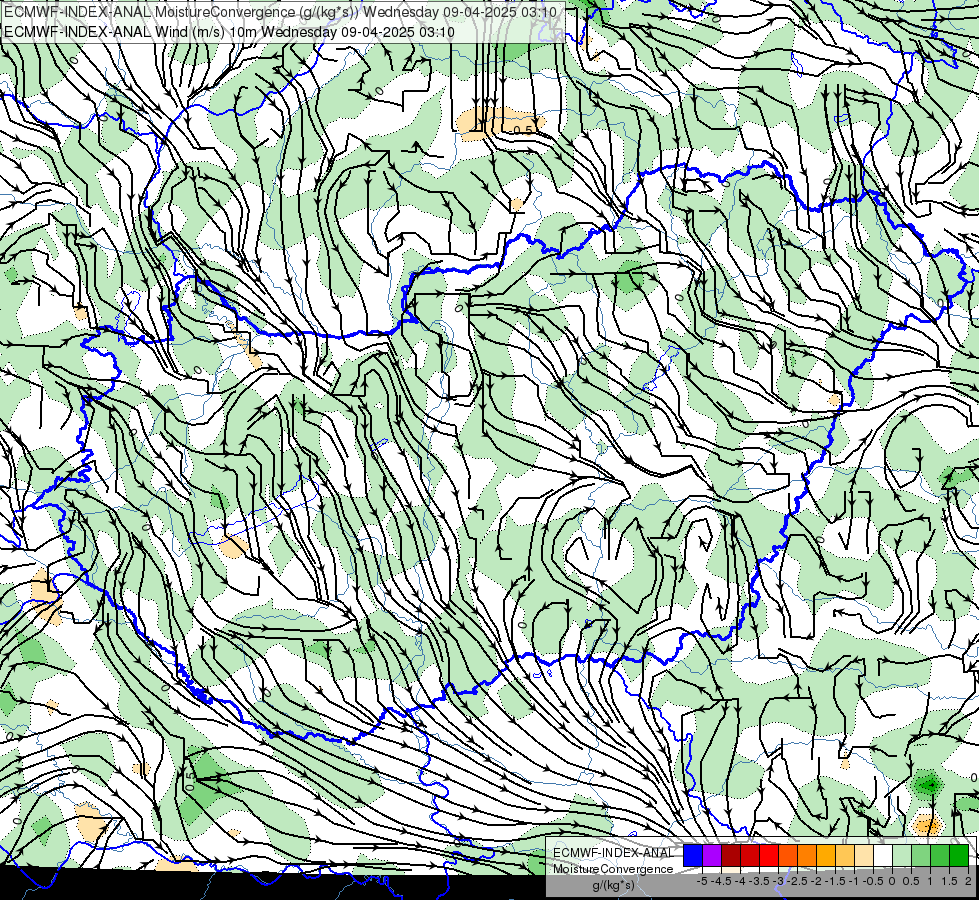Pick the pale peach swatch between -1 and -0.5
The height and width of the screenshot is (900, 979).
pyautogui.click(x=864, y=856)
